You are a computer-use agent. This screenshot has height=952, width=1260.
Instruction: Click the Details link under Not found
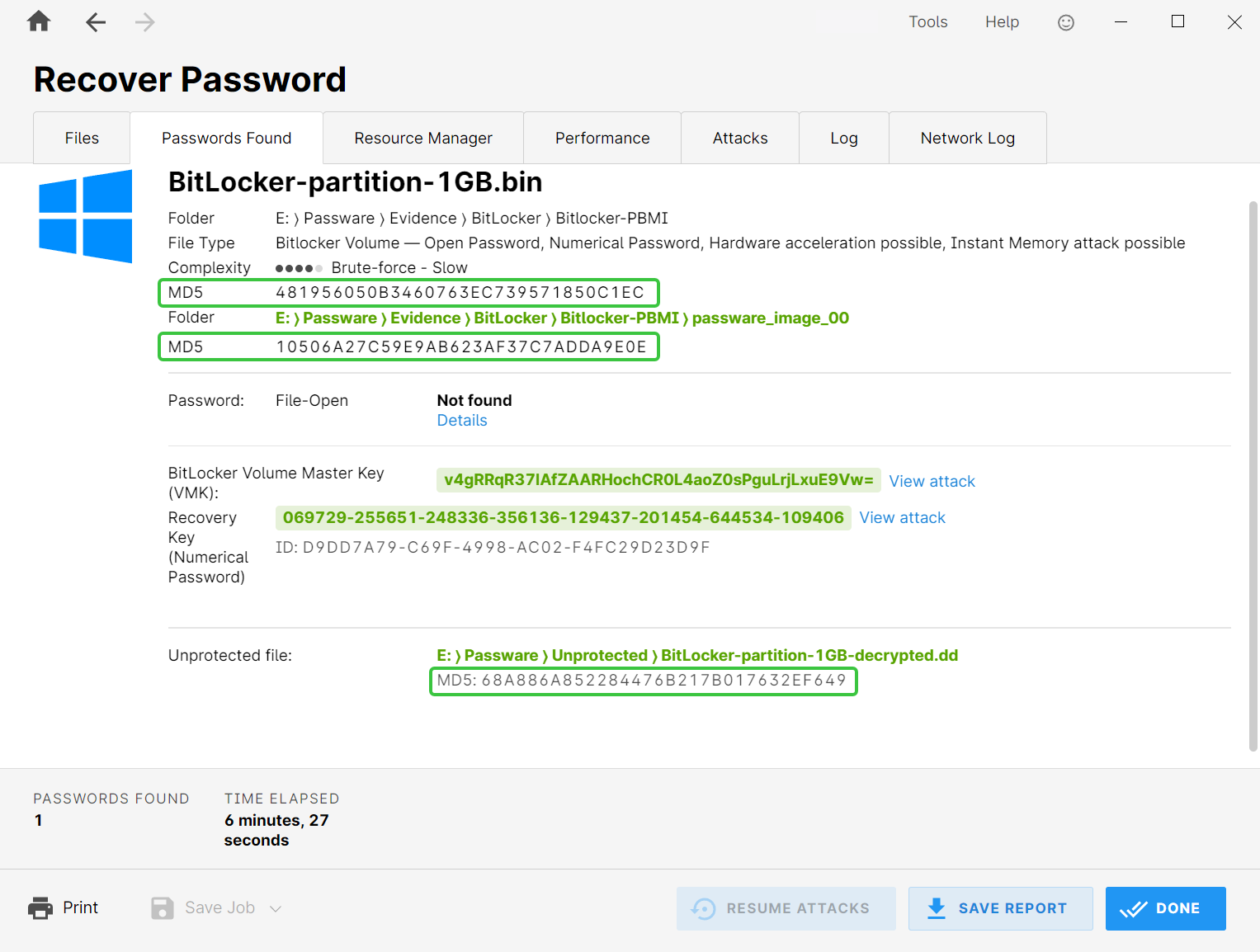click(462, 420)
